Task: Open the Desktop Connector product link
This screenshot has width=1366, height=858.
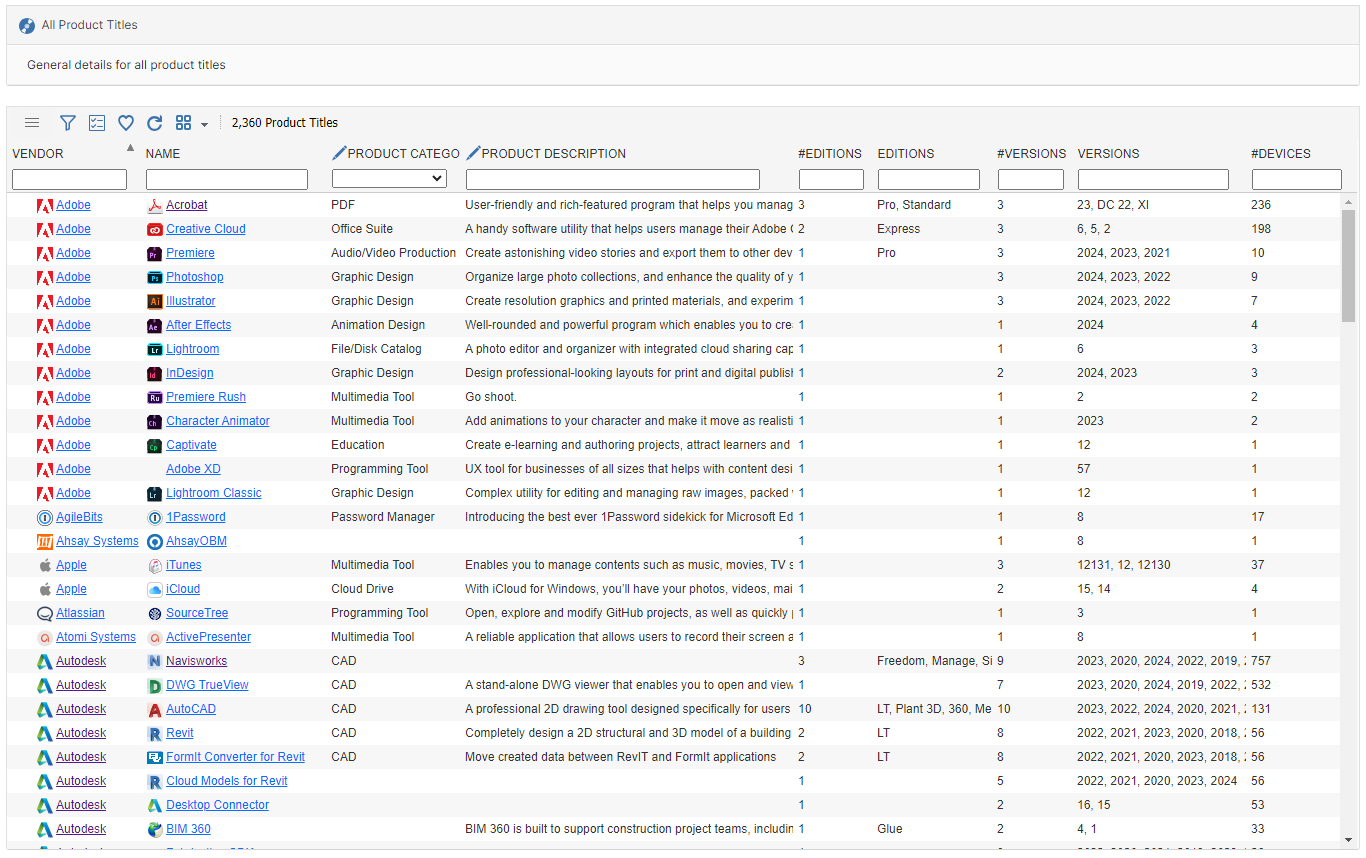Action: (217, 805)
